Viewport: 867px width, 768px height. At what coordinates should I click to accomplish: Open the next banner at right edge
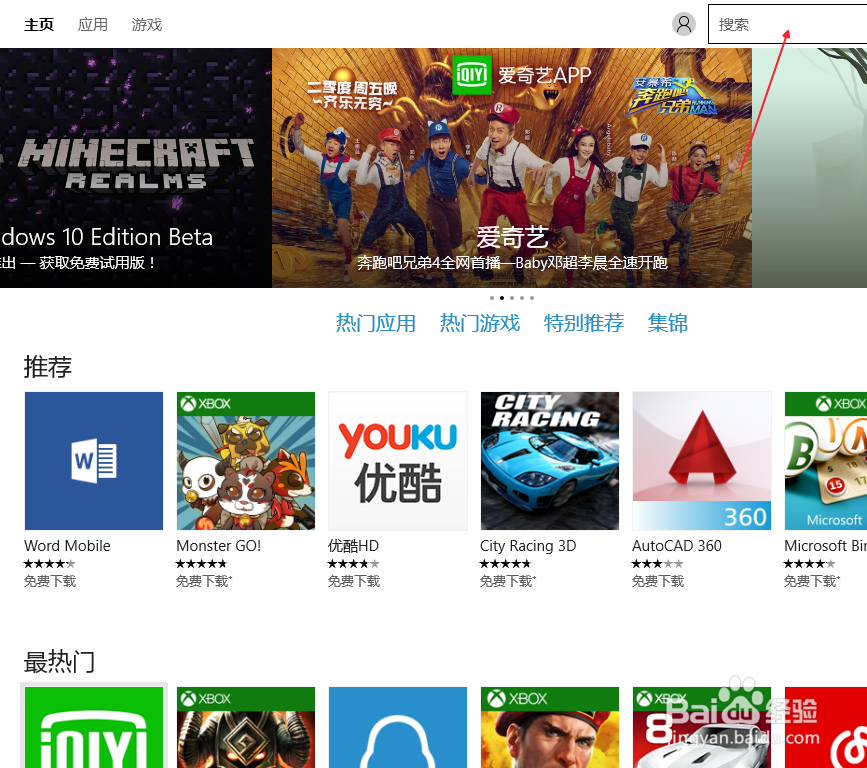[809, 168]
